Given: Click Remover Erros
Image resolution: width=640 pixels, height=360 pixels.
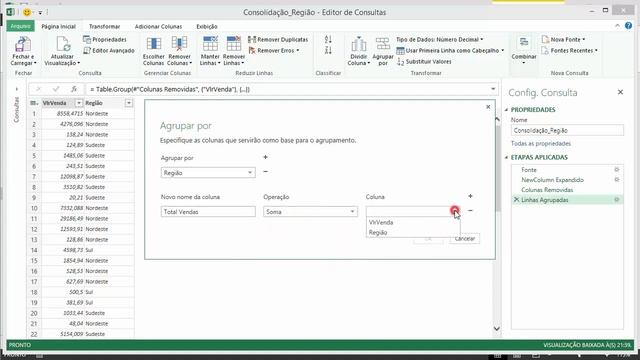Looking at the screenshot, I should (273, 51).
